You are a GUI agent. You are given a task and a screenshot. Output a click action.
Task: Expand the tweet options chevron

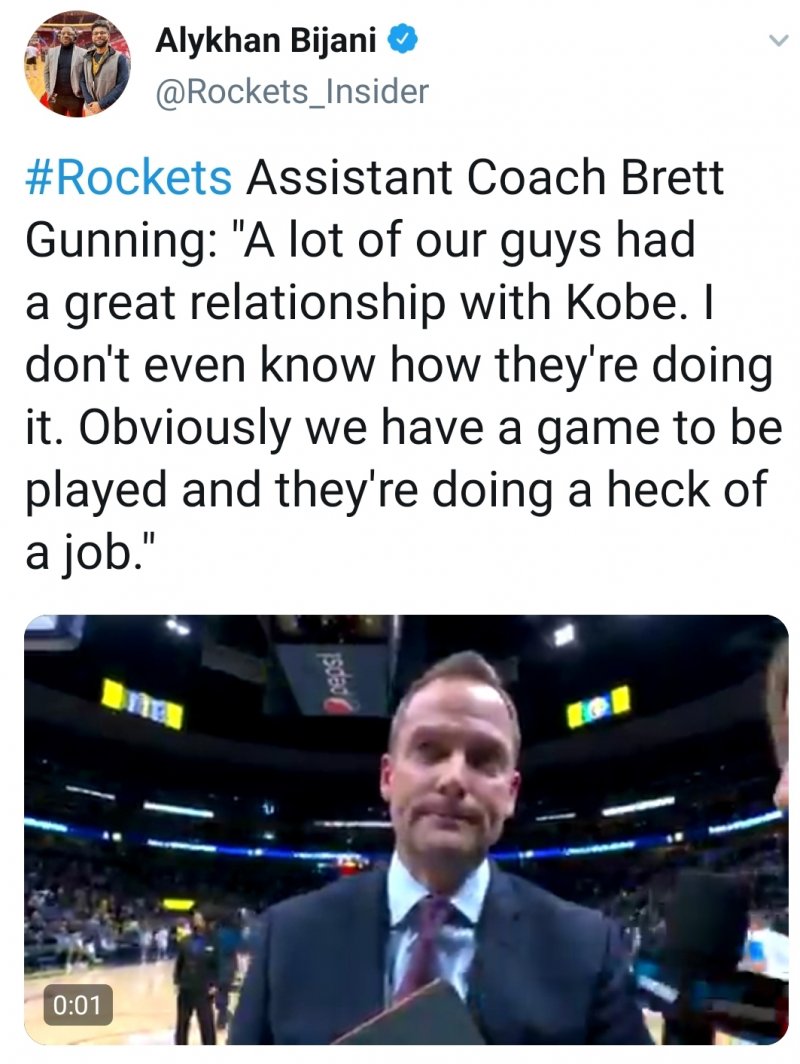click(775, 41)
